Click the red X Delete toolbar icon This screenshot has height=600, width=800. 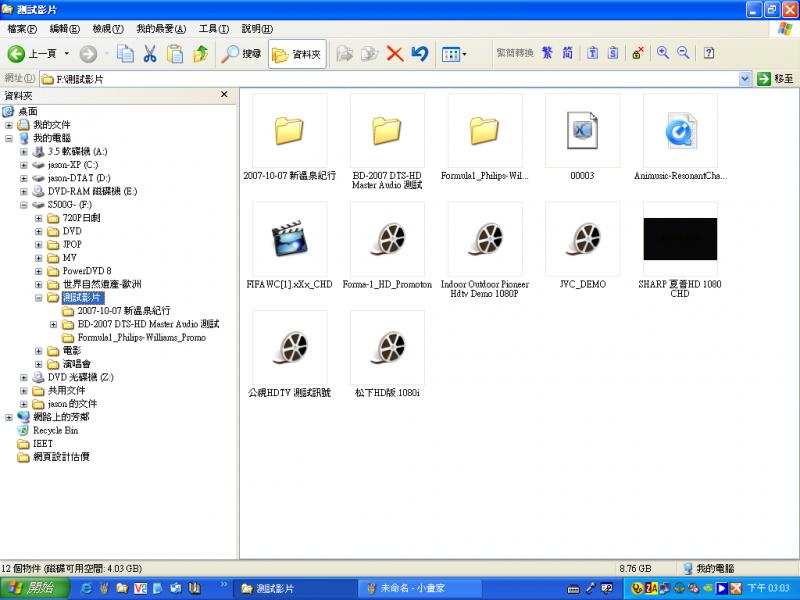pos(395,54)
